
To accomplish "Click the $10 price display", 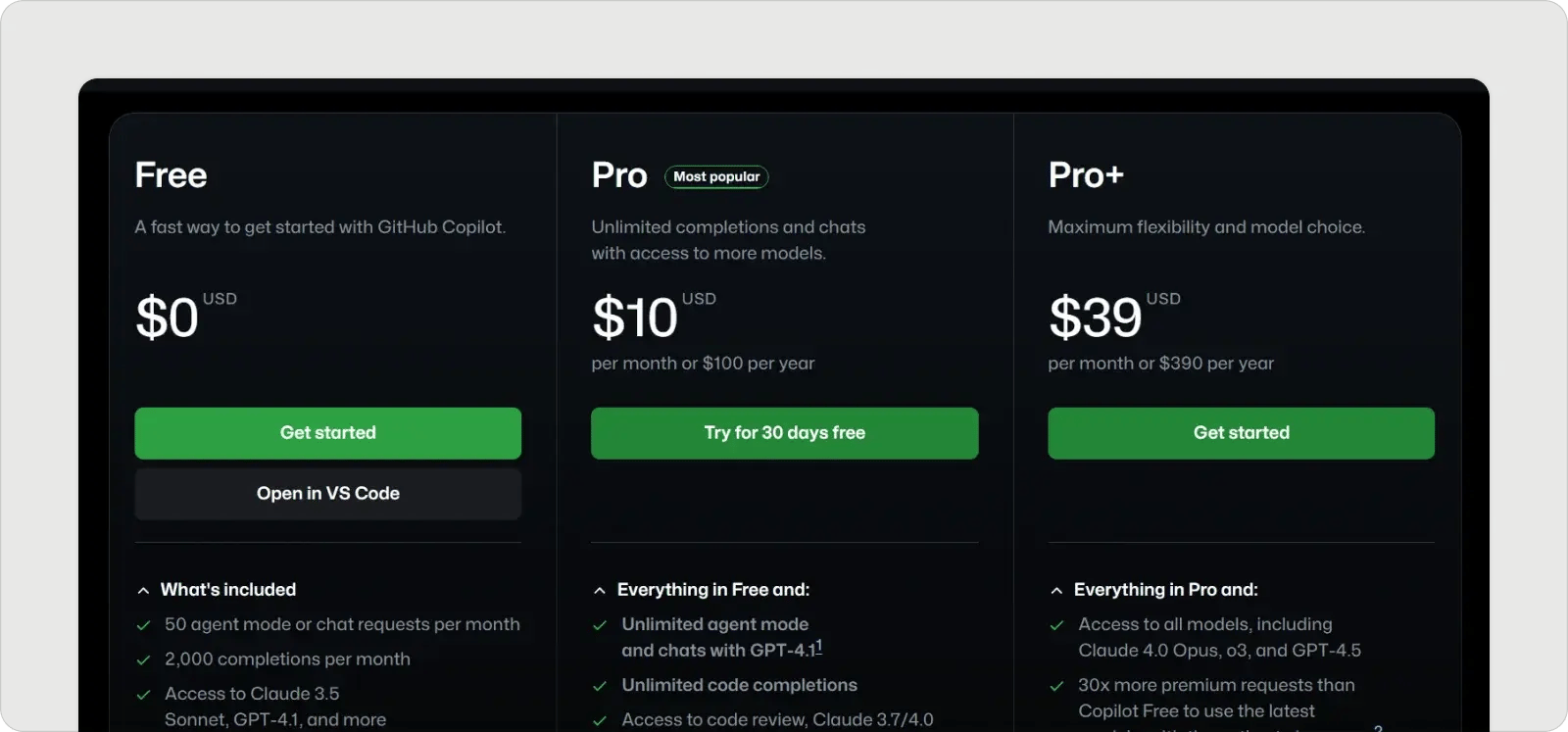I will (x=633, y=318).
